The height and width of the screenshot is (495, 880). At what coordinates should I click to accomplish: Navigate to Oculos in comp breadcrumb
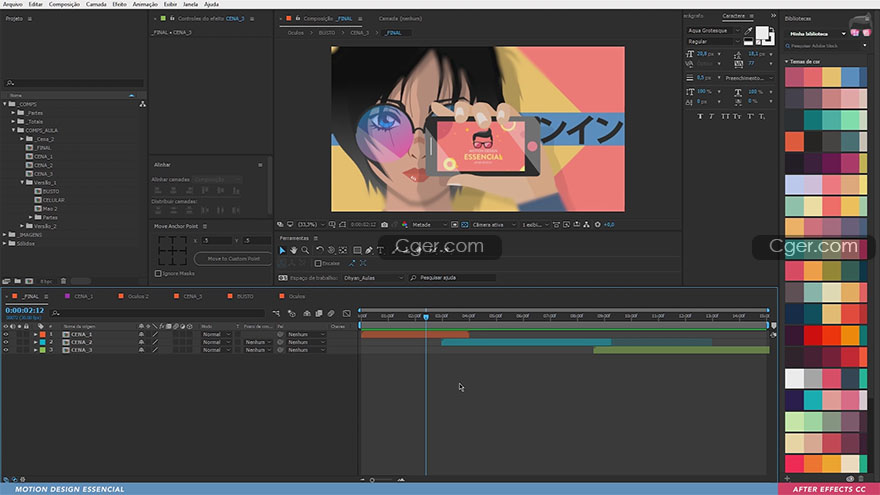pyautogui.click(x=296, y=33)
